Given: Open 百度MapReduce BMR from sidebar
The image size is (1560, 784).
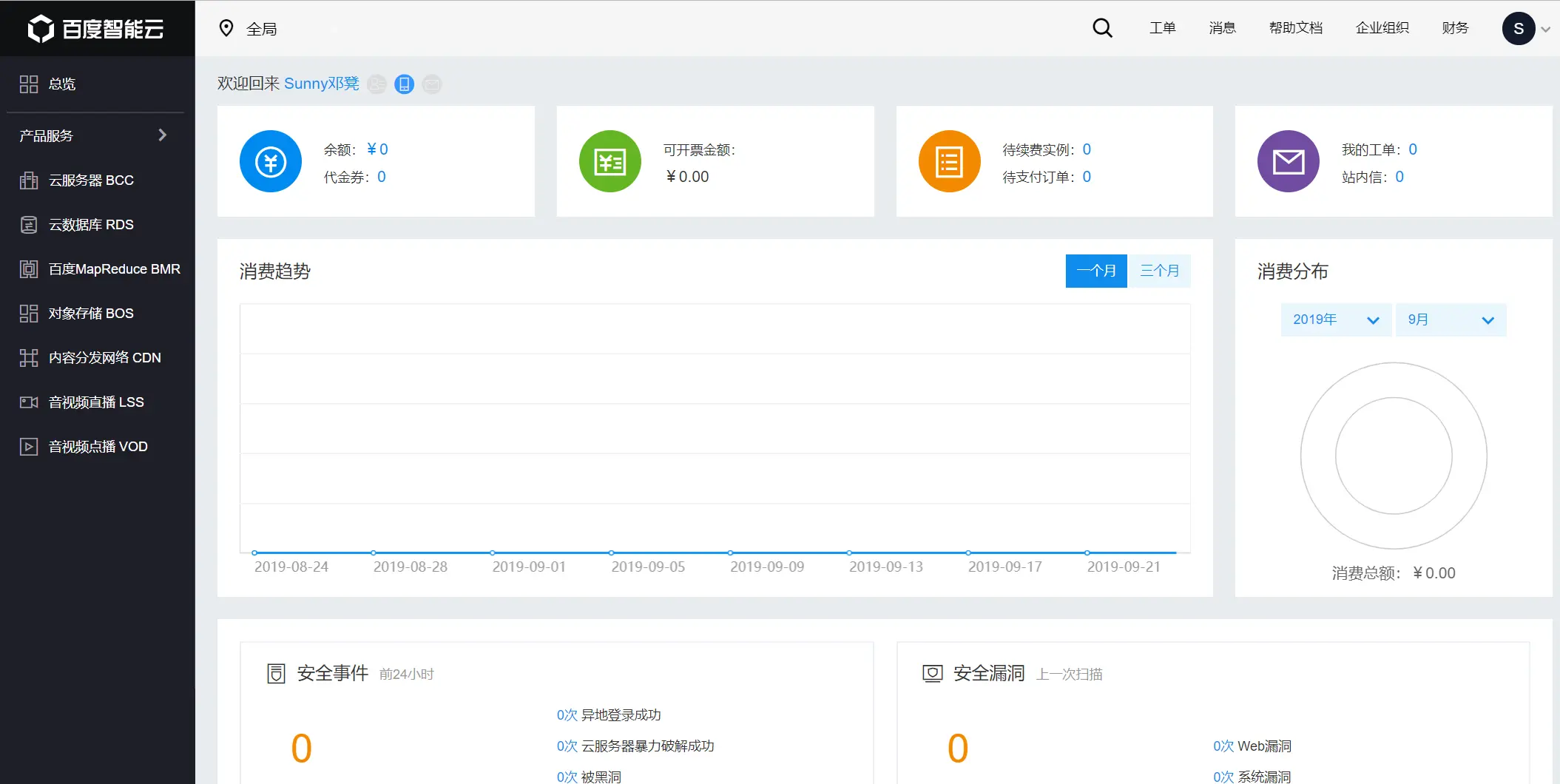Looking at the screenshot, I should 98,269.
